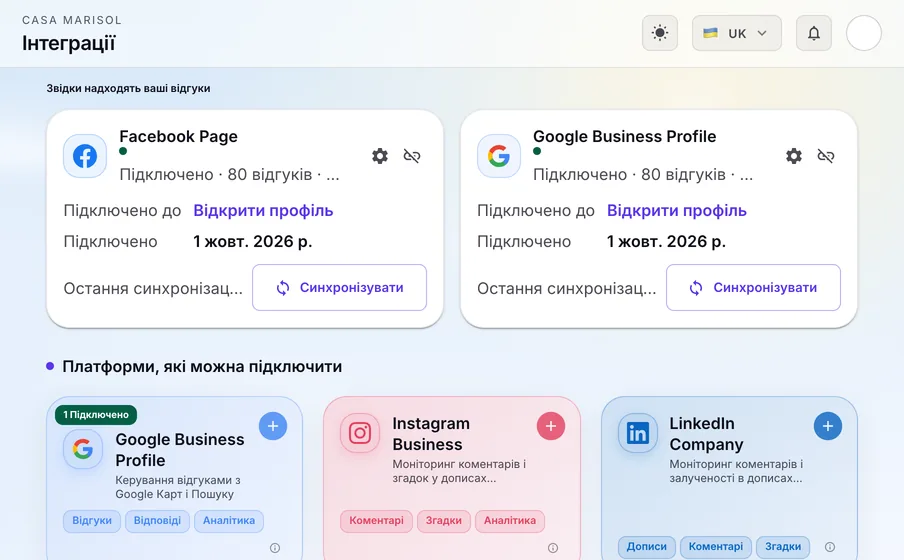Click the LinkedIn Company title

point(706,434)
